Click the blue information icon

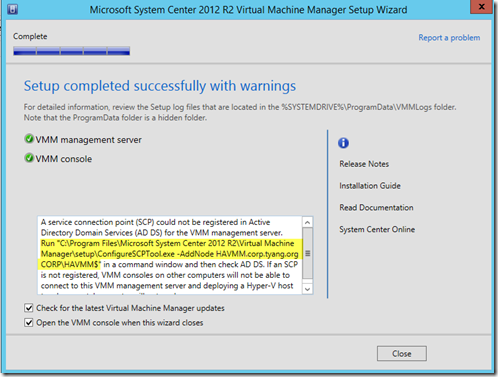click(x=343, y=143)
